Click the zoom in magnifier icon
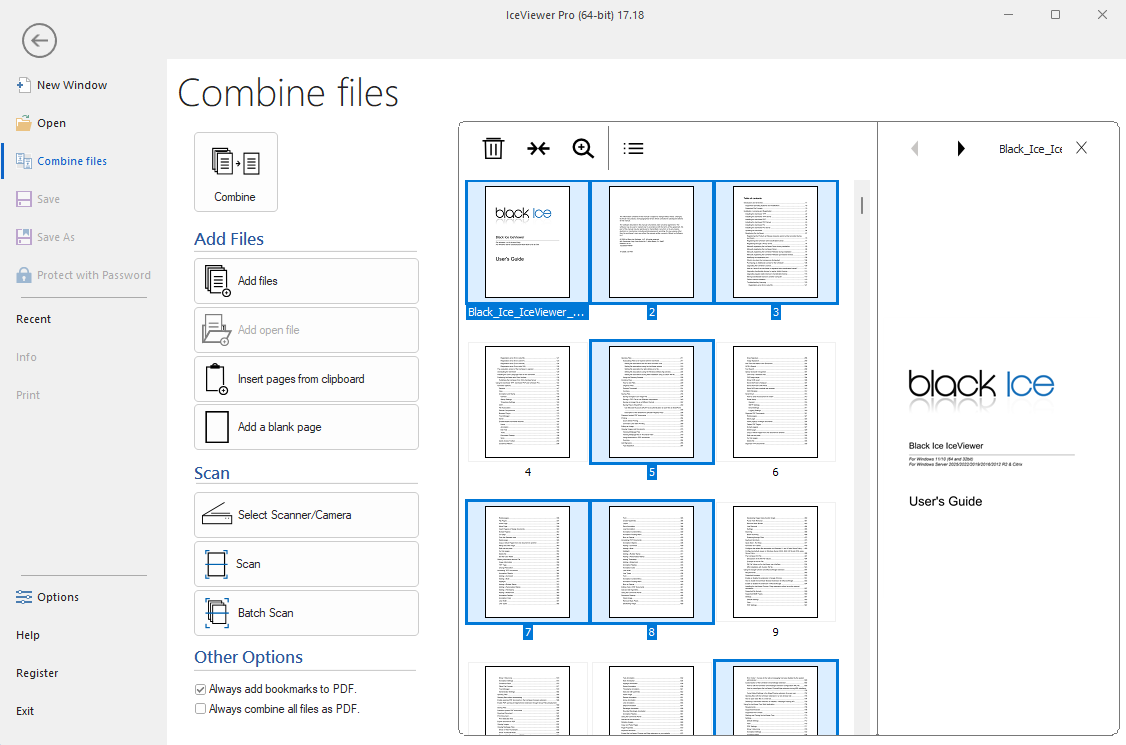This screenshot has height=745, width=1126. (582, 148)
